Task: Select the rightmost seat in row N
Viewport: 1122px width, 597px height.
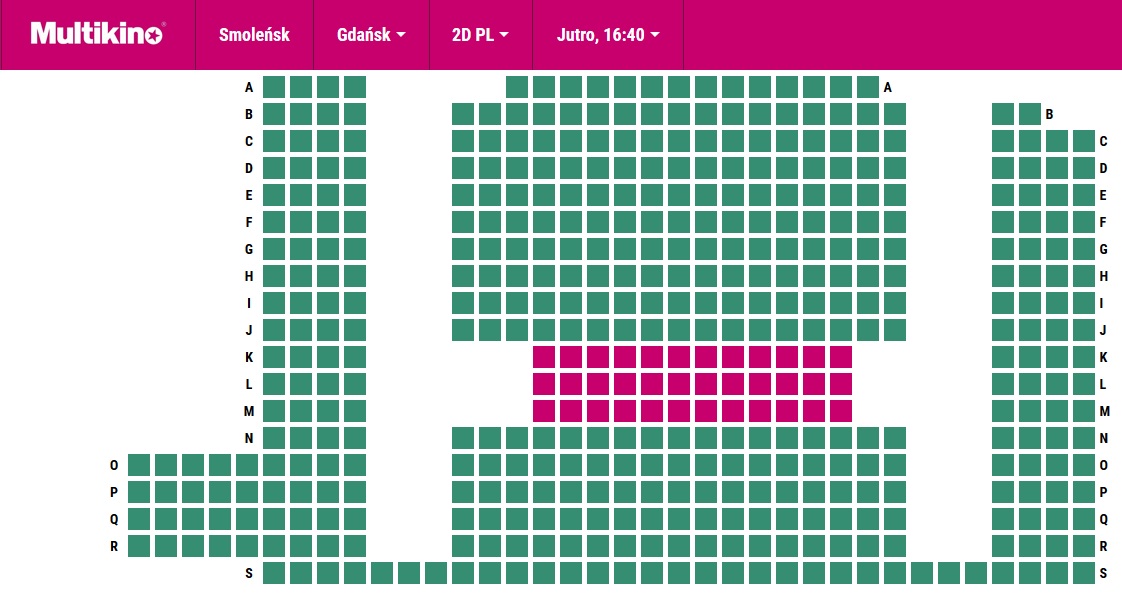Action: (1084, 438)
